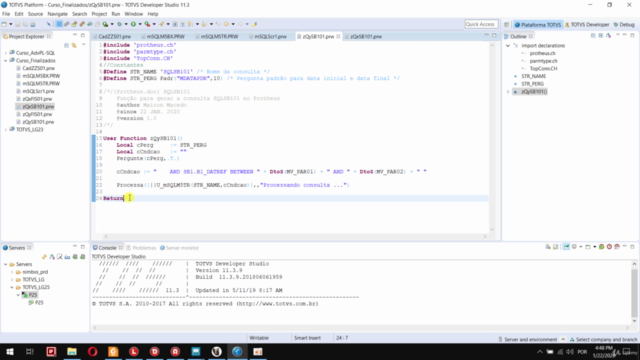Open Task View on the taskbar
640x360 pixels.
[x=30, y=351]
